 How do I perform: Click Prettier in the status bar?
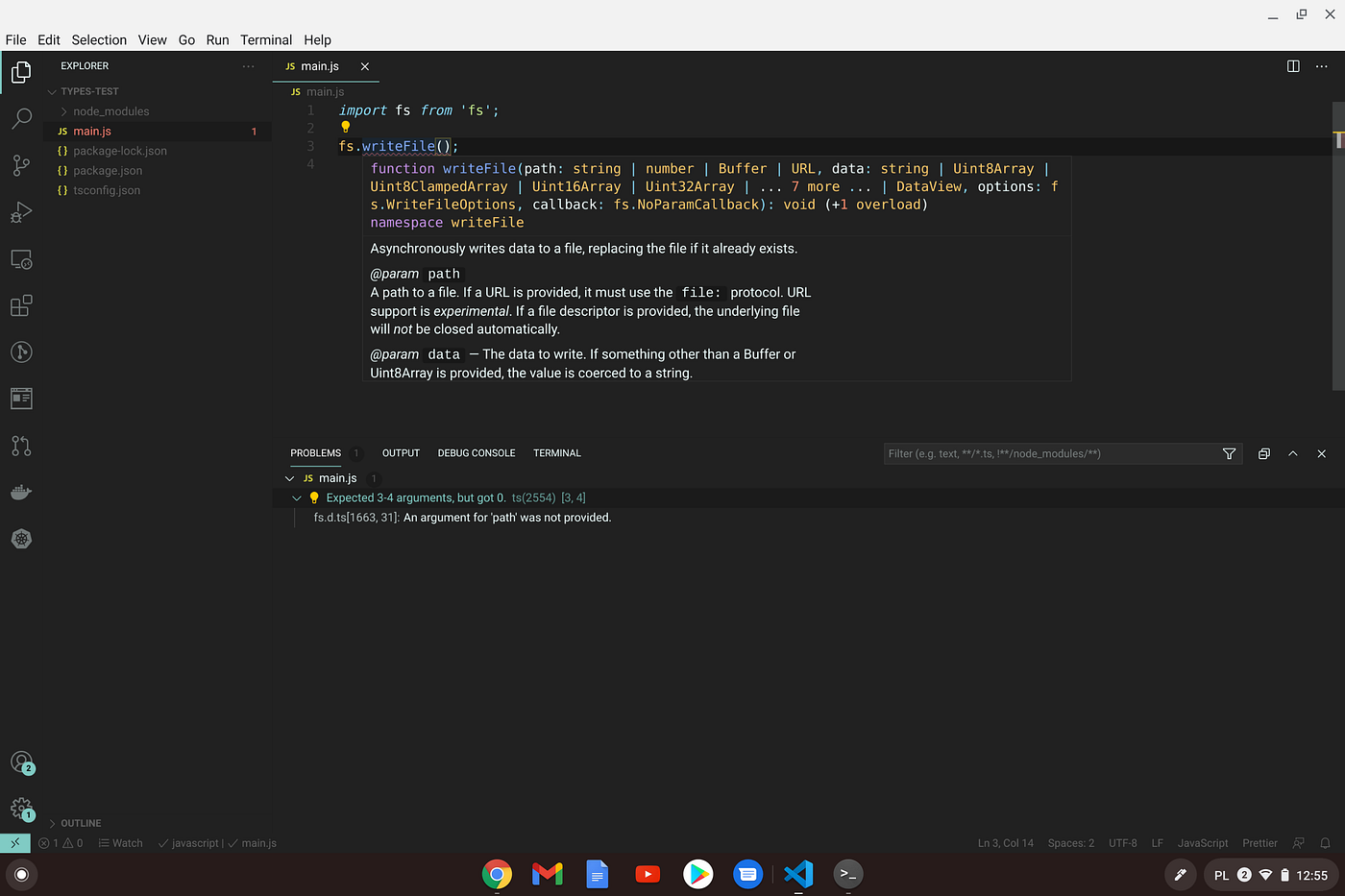[1259, 842]
